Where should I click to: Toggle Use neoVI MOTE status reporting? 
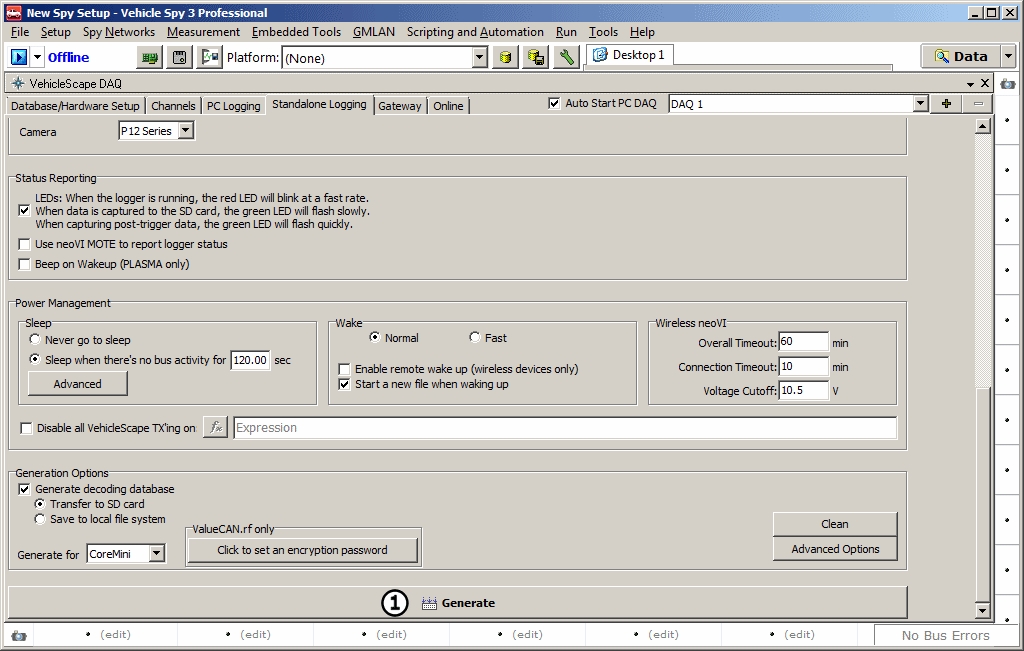[x=25, y=244]
